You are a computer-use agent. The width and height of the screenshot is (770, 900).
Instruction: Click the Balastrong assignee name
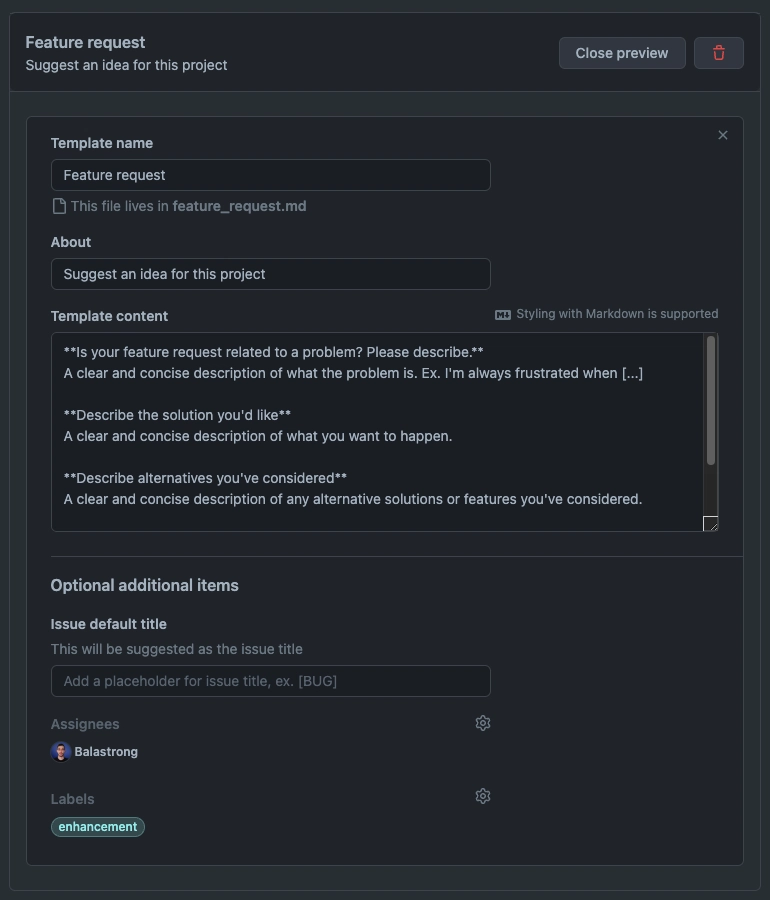(106, 751)
